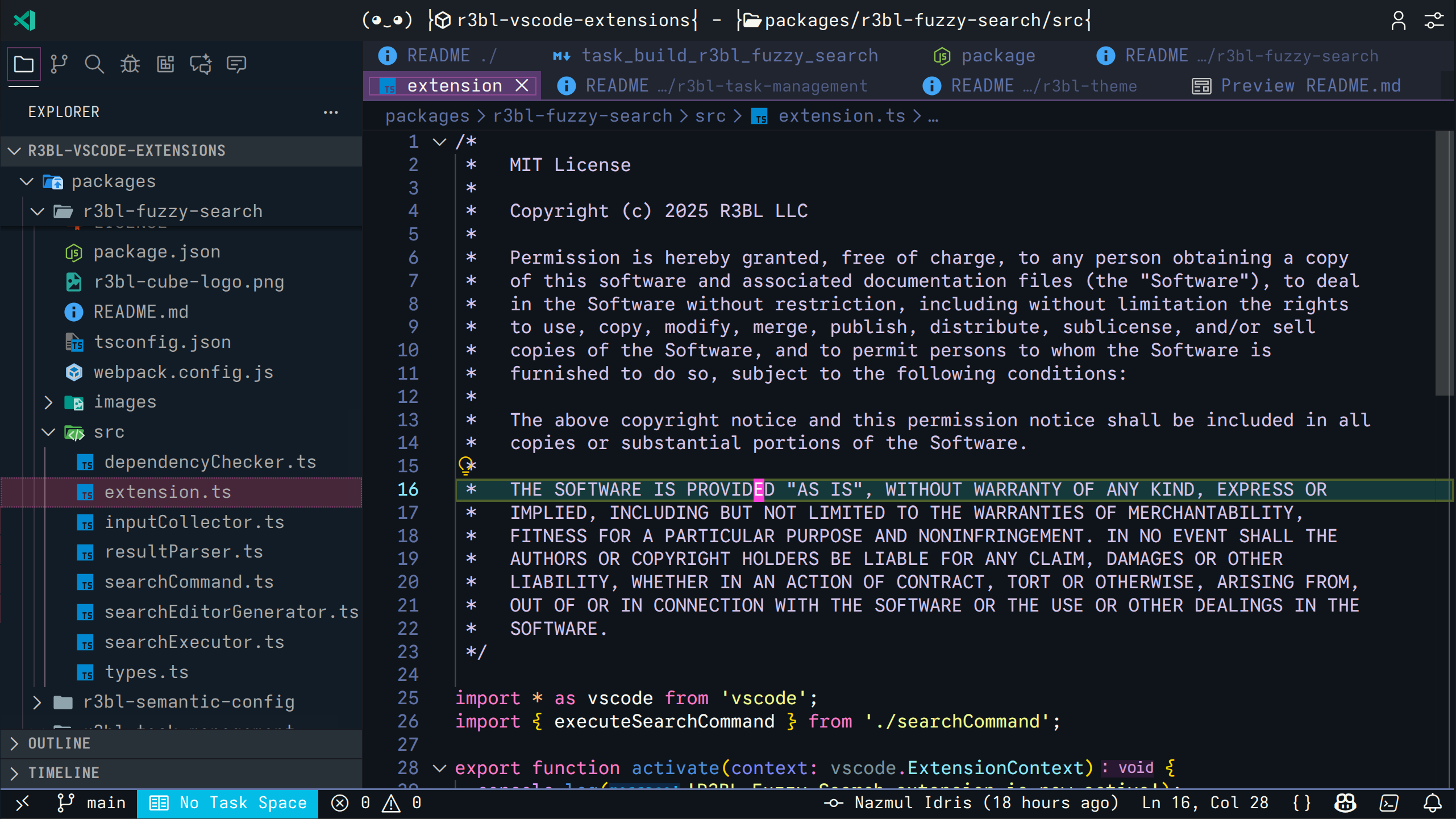Expand the r3bl-semantic-config folder
1456x819 pixels.
(37, 702)
